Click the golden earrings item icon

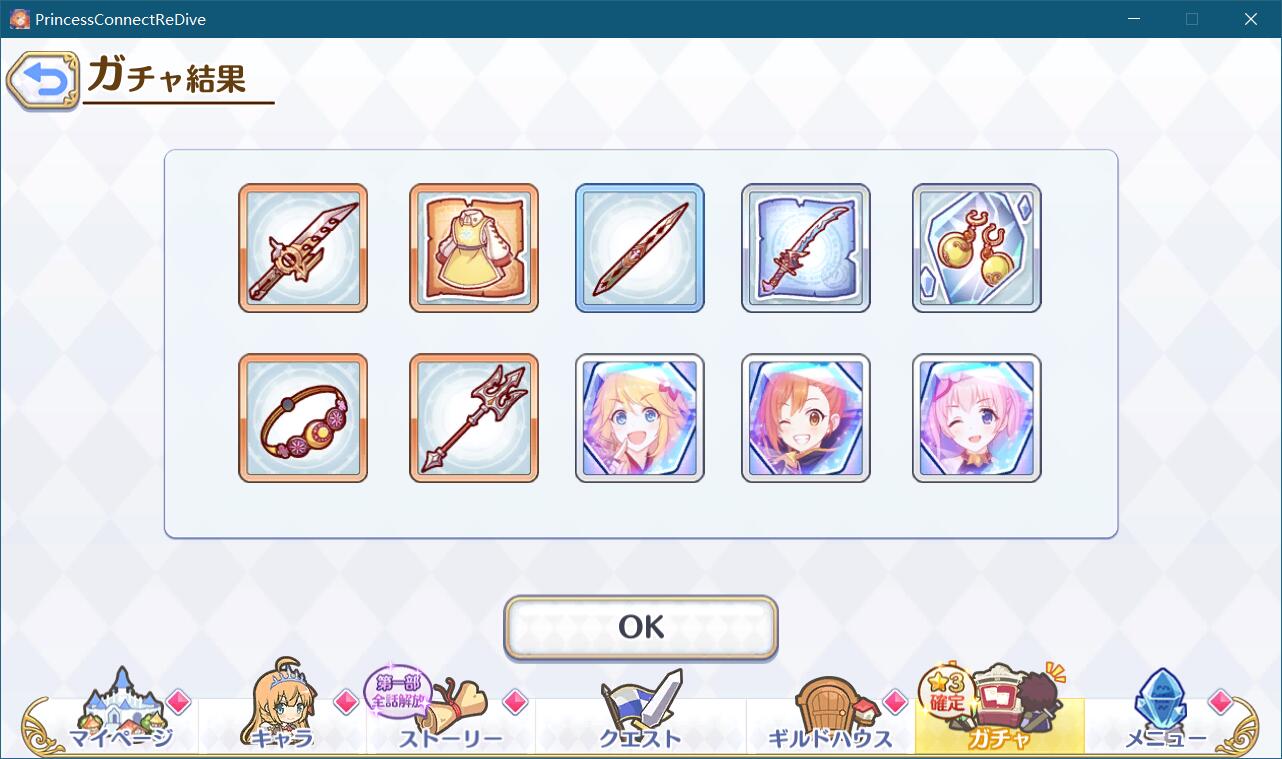(x=977, y=248)
